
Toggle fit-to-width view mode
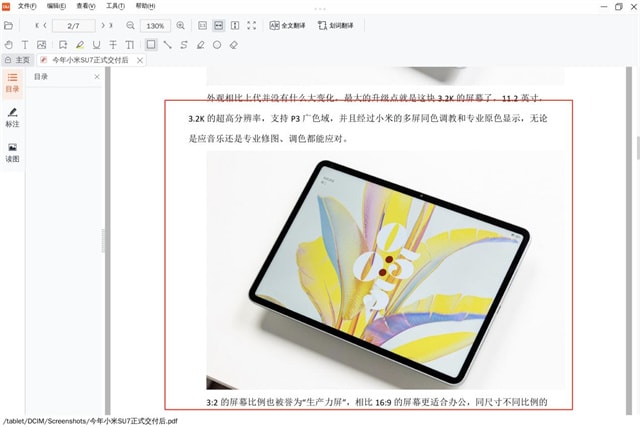pyautogui.click(x=219, y=25)
